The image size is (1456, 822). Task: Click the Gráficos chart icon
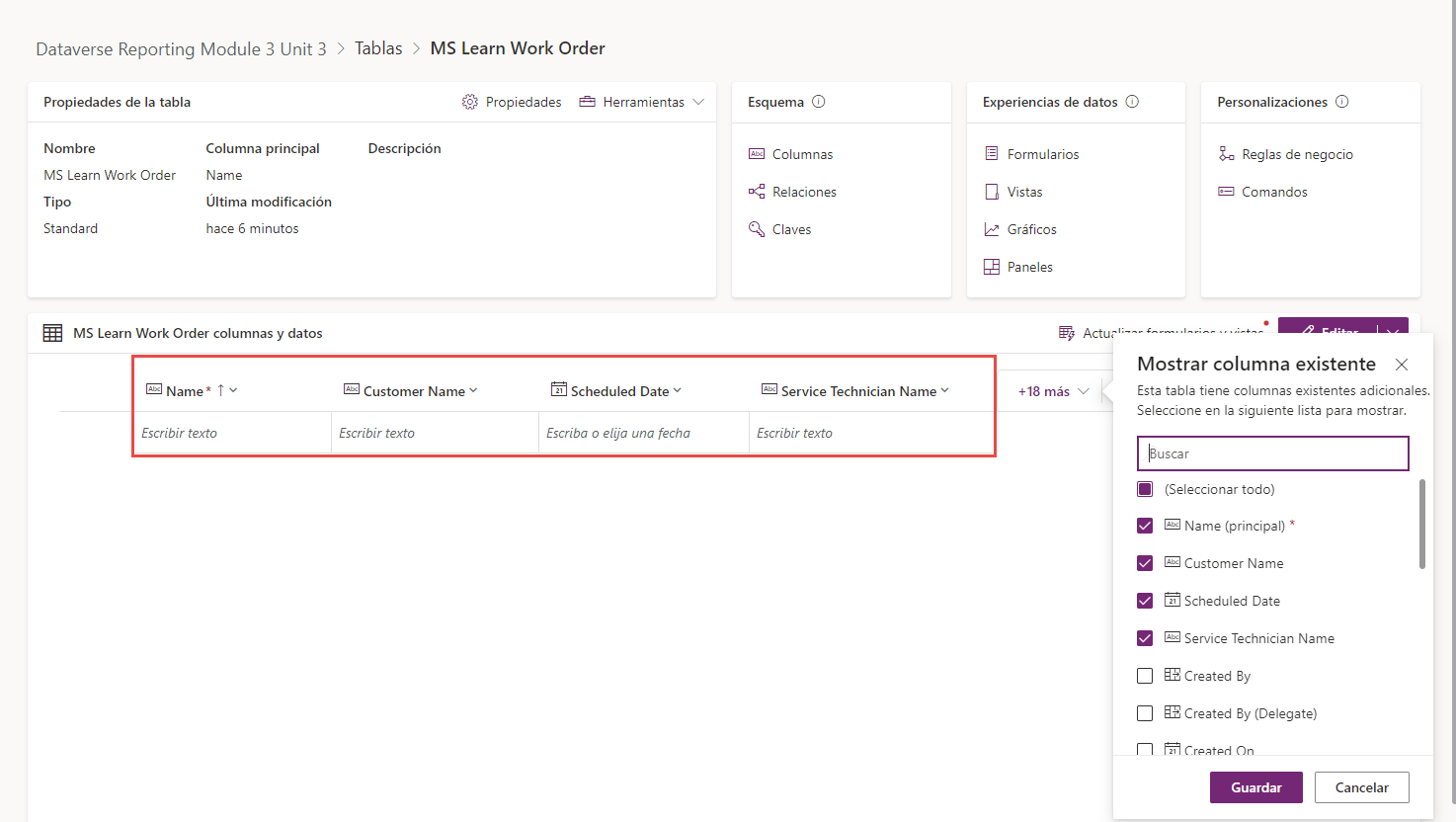coord(992,229)
